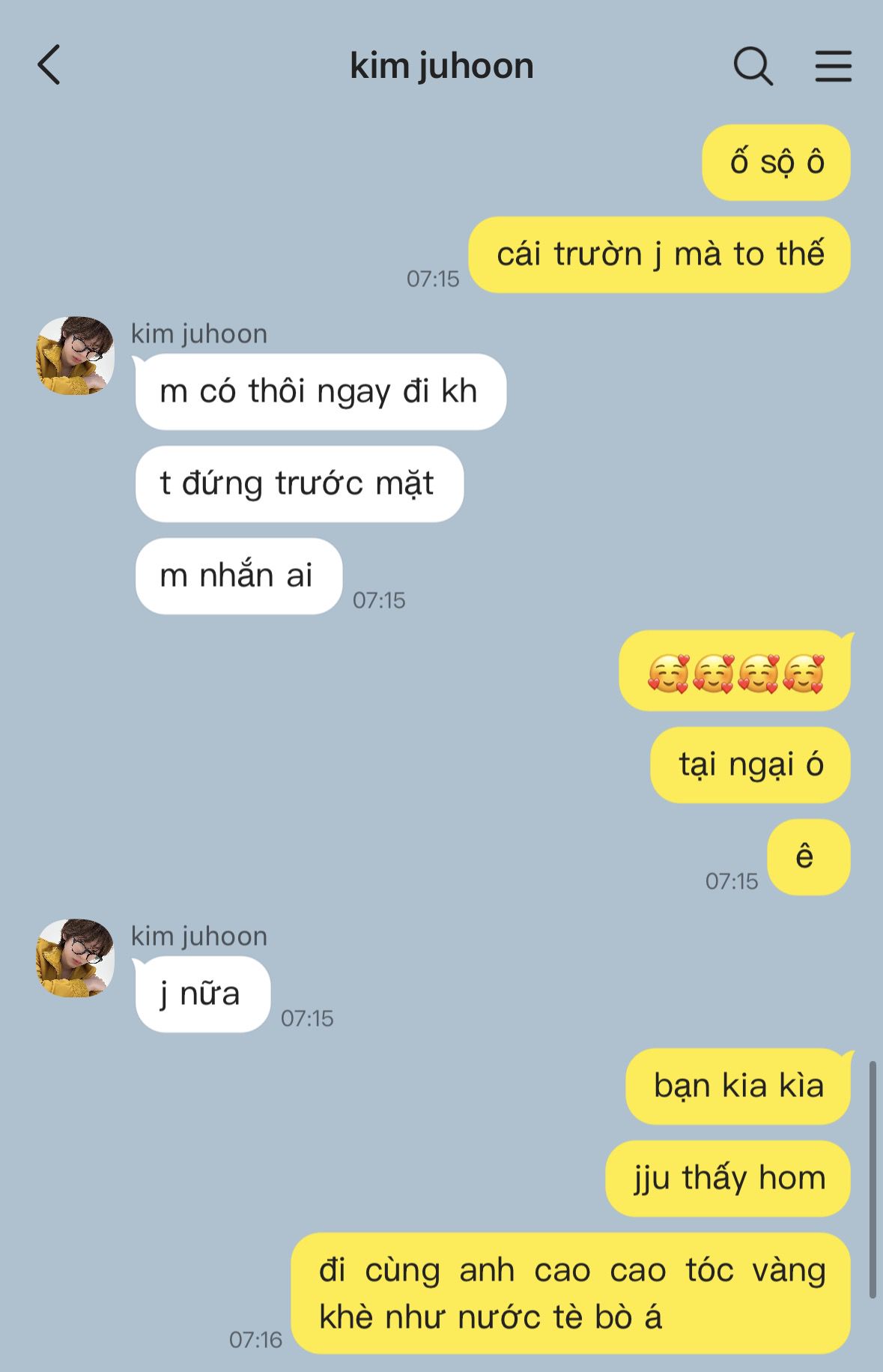Select the 'ố sộ ô' message bubble
Viewport: 883px width, 1372px height.
tap(776, 163)
